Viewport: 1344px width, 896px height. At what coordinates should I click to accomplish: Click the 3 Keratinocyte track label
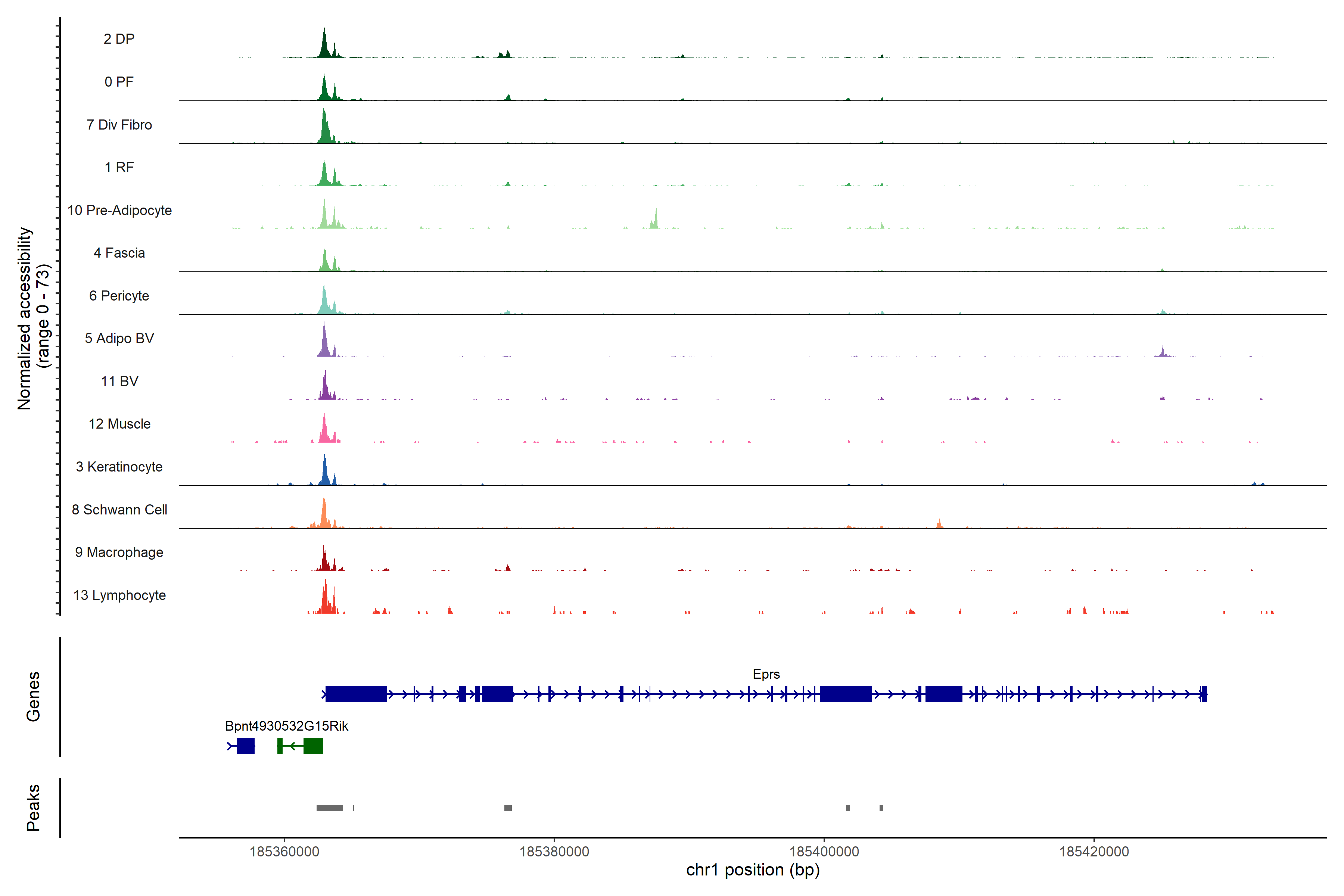click(119, 467)
